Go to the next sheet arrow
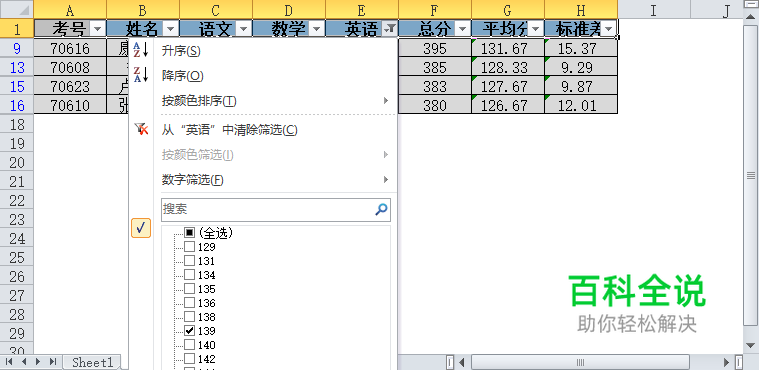759x370 pixels. (38, 362)
